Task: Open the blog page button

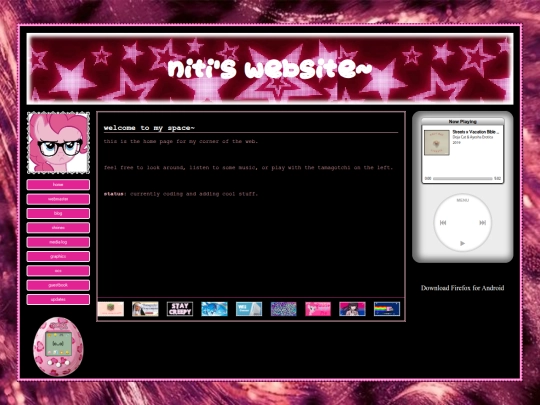Action: [x=58, y=214]
